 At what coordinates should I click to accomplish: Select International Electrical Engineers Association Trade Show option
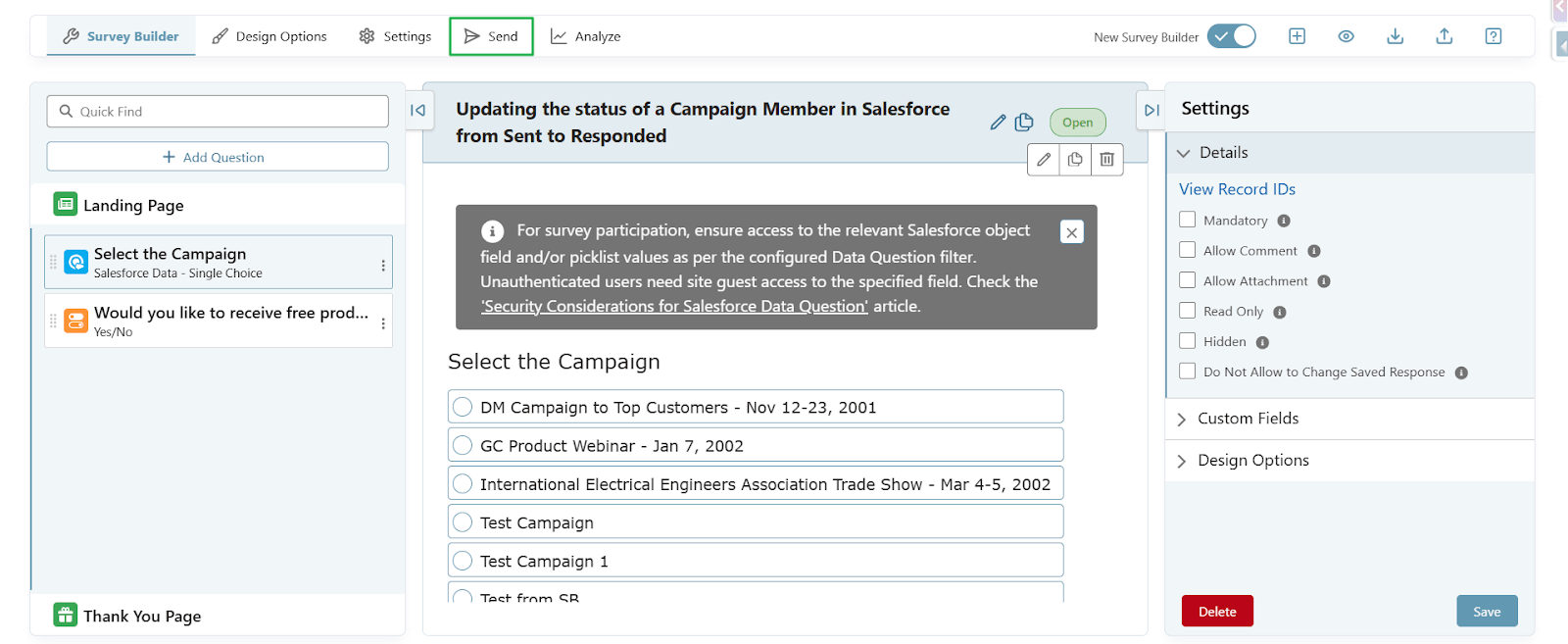pos(756,483)
